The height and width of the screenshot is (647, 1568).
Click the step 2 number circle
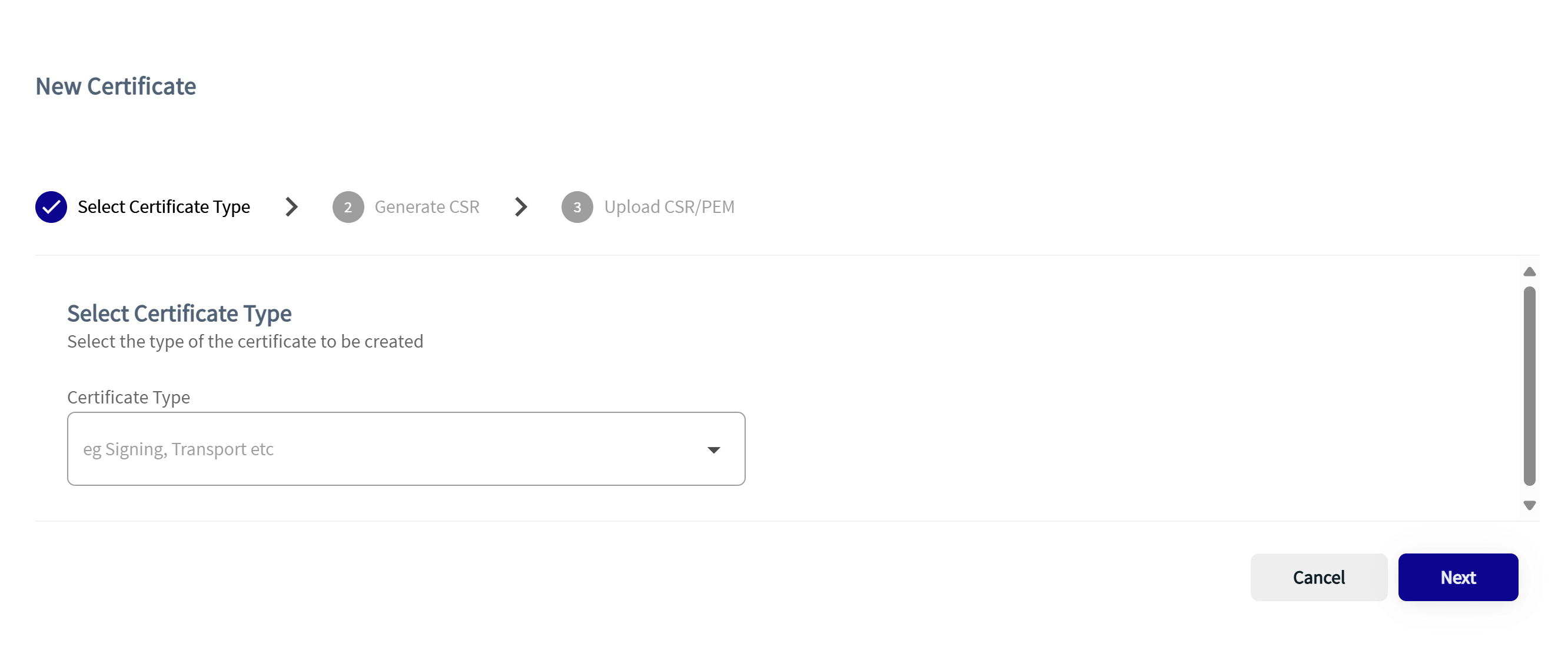(x=348, y=207)
